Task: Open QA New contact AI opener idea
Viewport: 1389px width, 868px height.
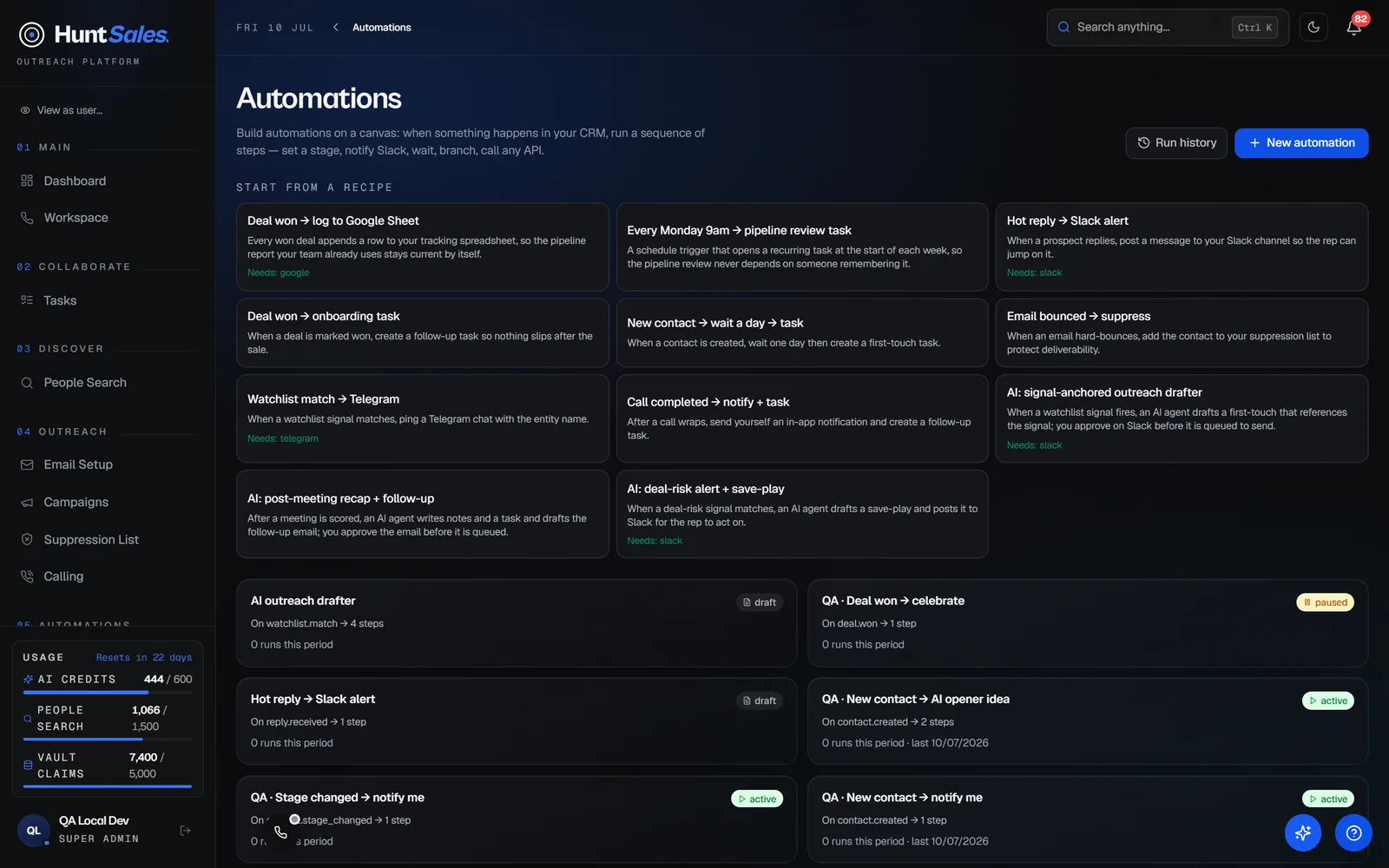Action: [x=1088, y=721]
